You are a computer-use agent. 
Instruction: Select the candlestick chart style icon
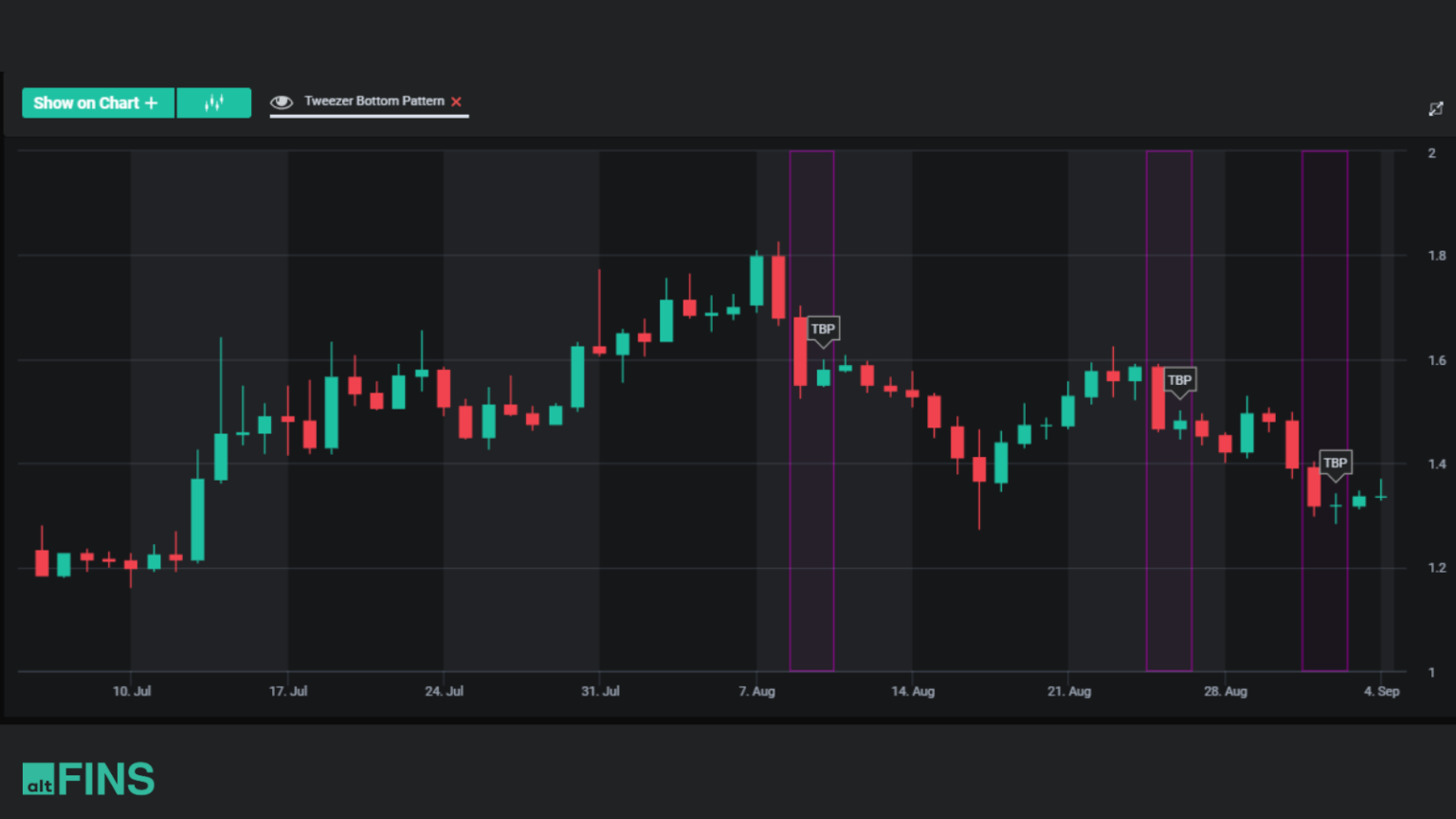pos(213,102)
